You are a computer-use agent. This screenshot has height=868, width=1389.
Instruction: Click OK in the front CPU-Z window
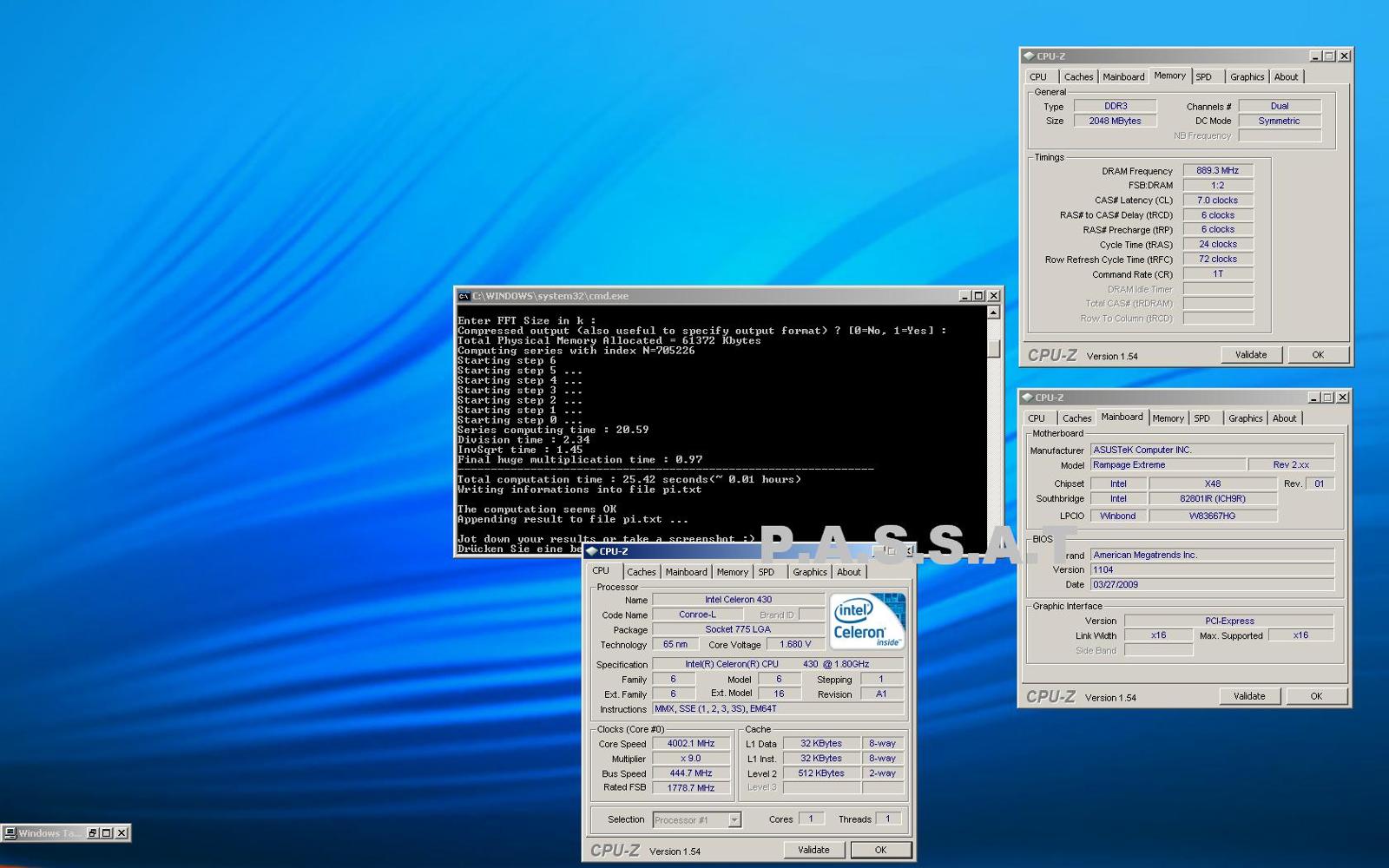point(880,850)
